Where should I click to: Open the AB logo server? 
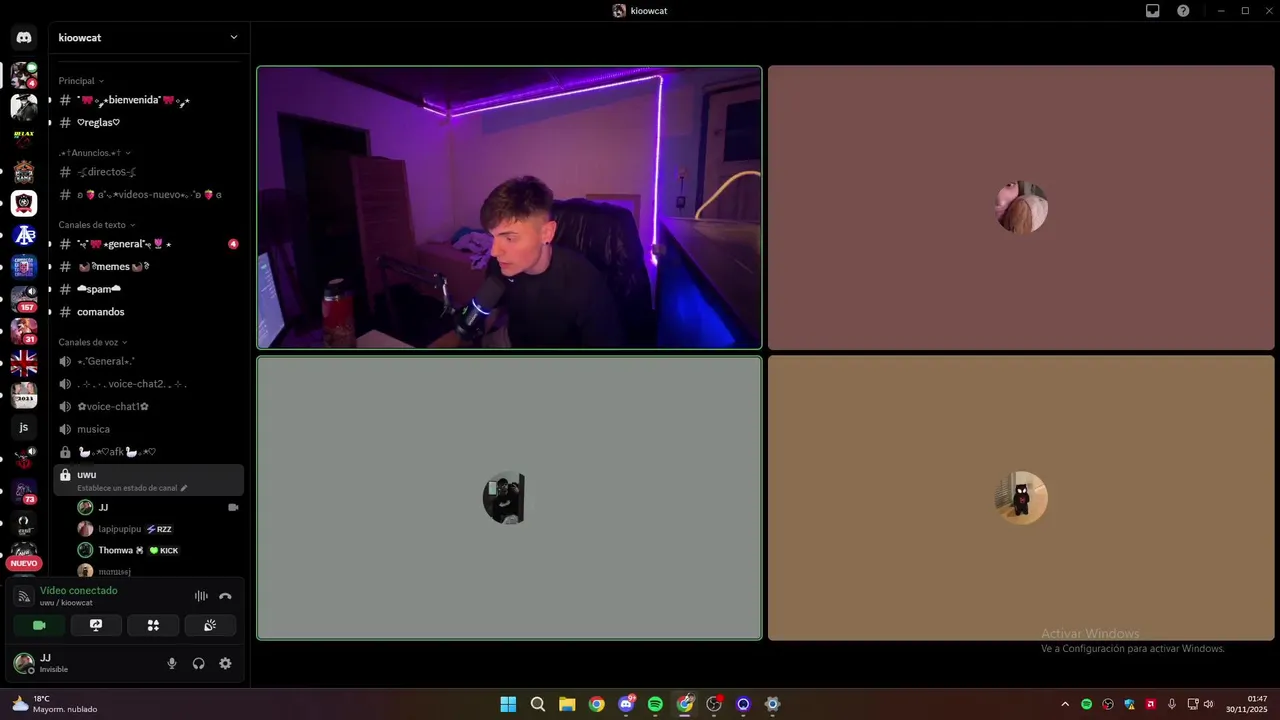[x=24, y=235]
